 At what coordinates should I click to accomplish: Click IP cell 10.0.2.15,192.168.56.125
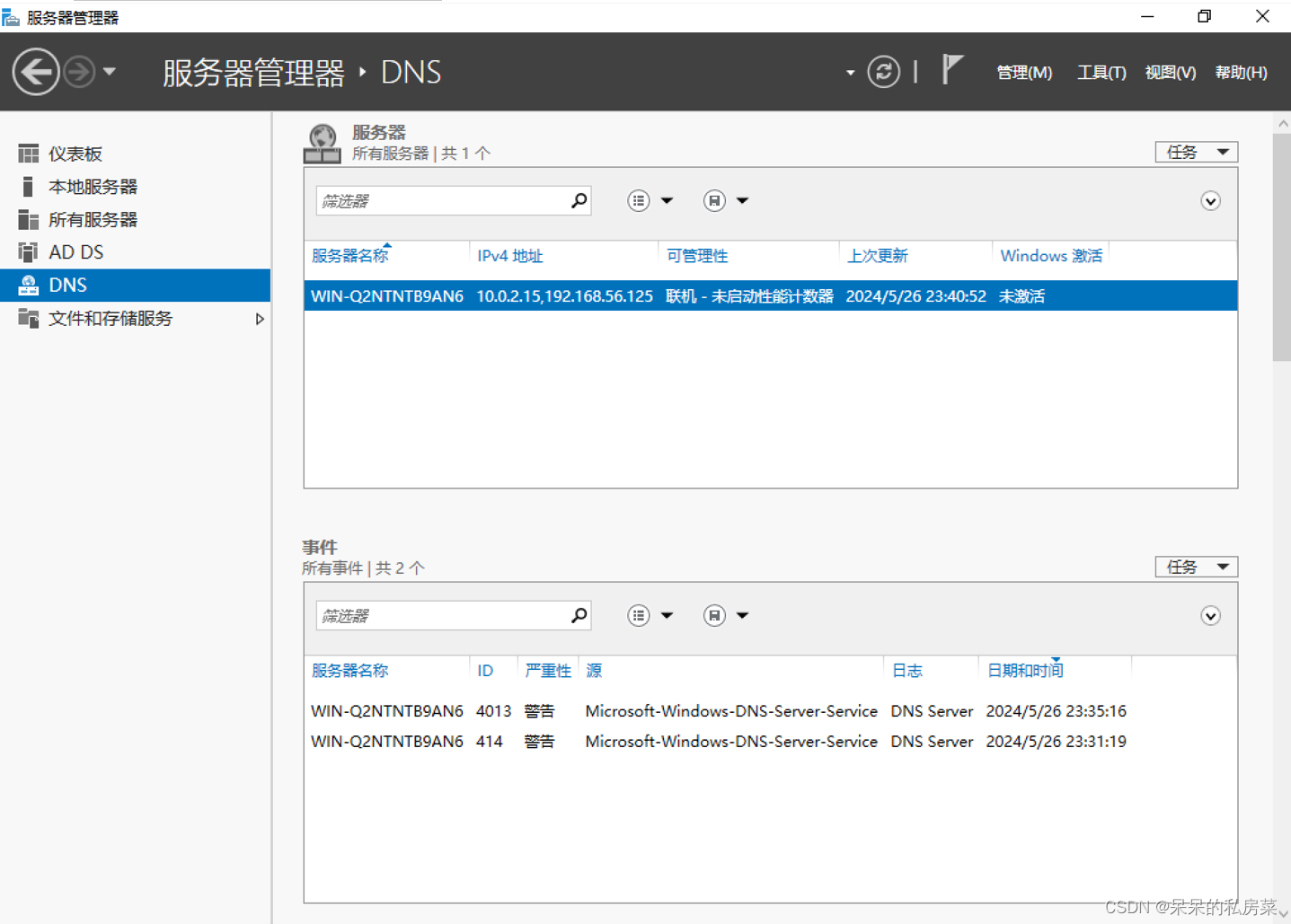click(564, 296)
